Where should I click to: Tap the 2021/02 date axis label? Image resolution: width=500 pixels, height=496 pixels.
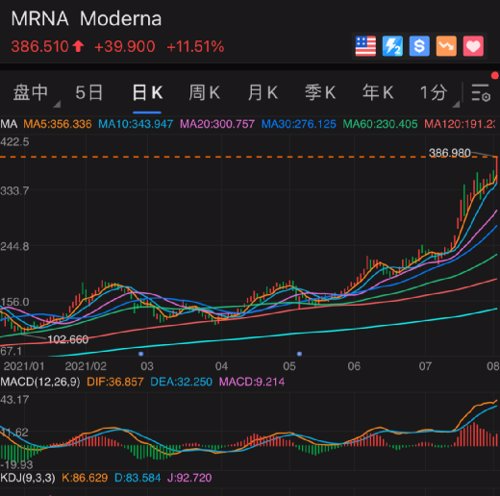86,366
